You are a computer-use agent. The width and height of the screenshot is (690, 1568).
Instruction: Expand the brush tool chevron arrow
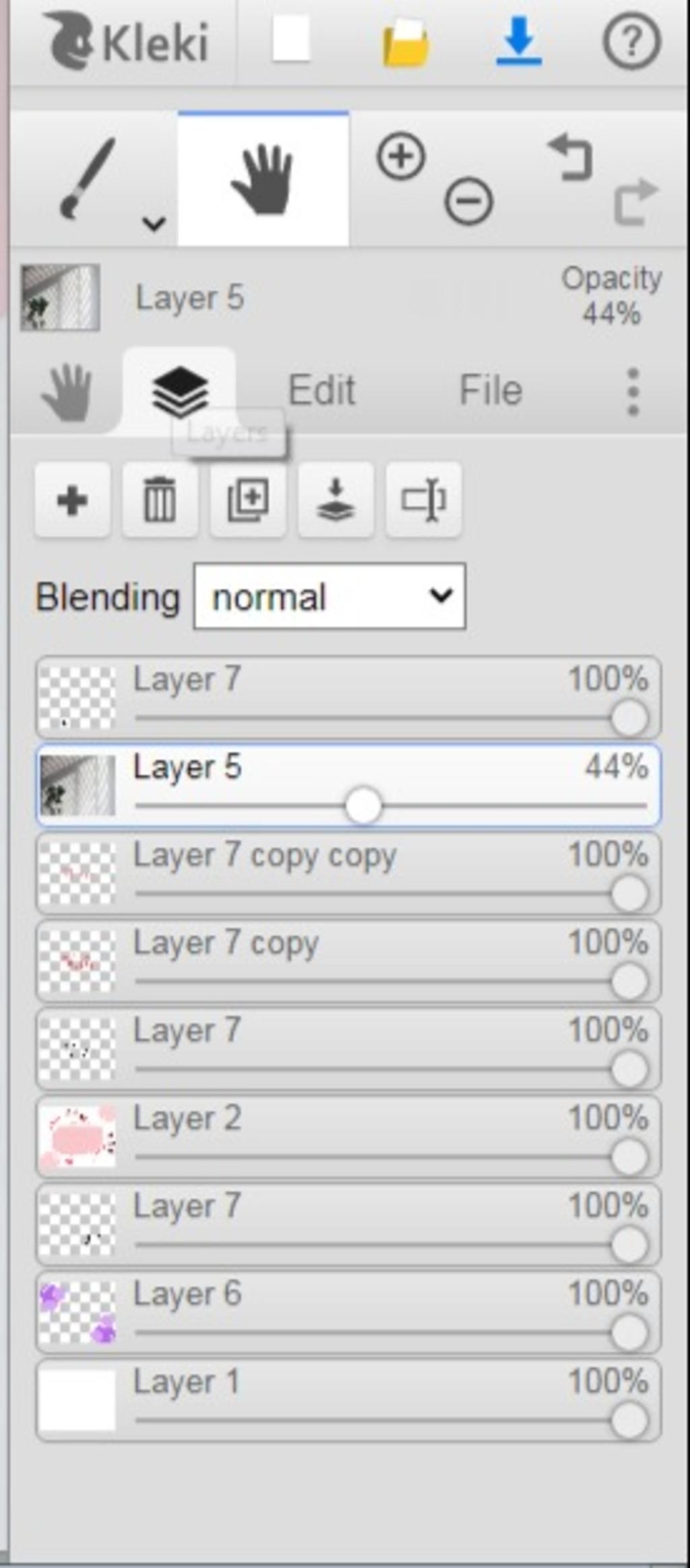[x=154, y=223]
